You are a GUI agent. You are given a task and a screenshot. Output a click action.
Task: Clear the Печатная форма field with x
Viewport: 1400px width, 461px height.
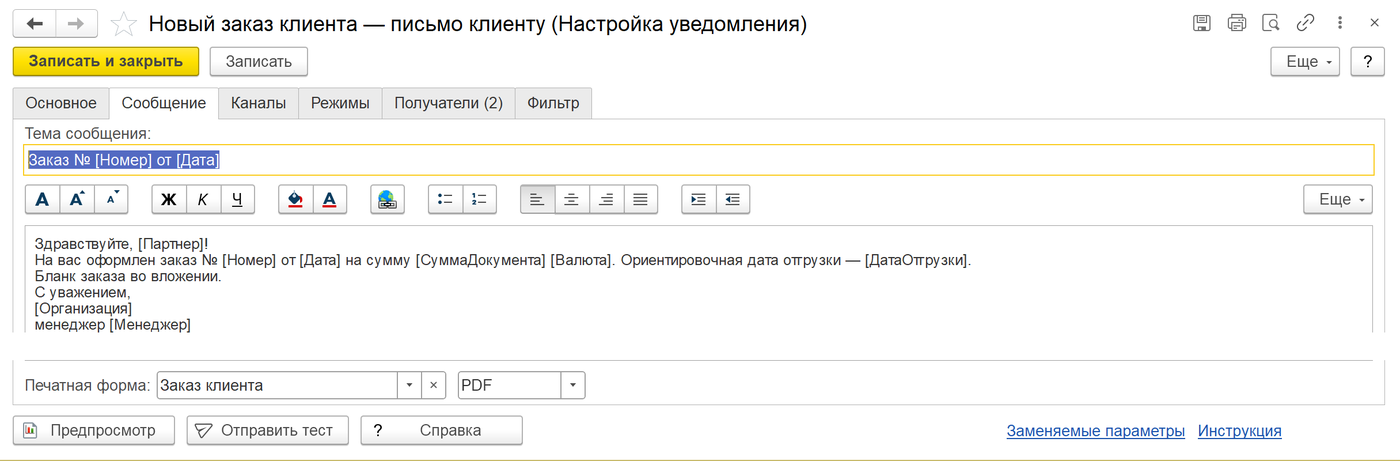[433, 385]
